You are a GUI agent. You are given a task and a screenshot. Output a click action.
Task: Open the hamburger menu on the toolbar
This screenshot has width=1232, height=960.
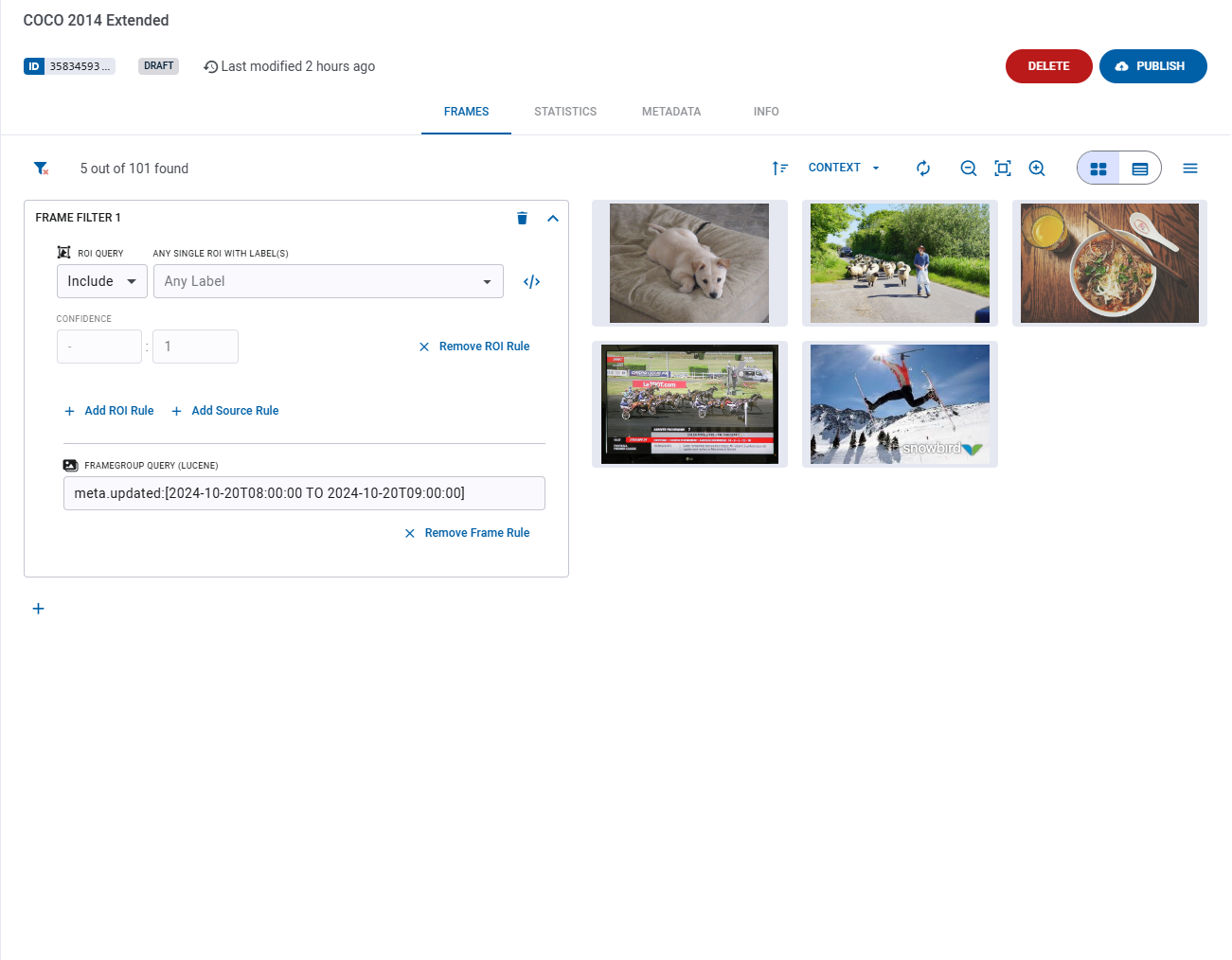pos(1190,169)
